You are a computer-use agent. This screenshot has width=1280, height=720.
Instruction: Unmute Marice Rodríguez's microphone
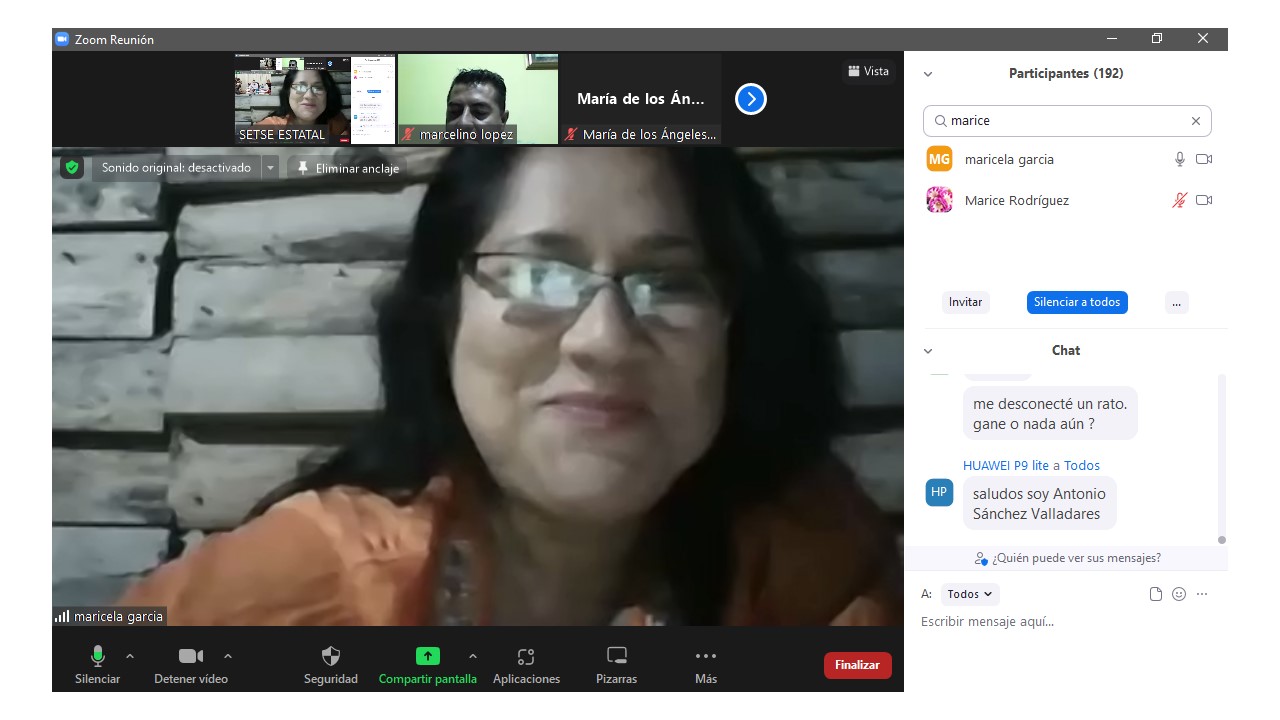1179,200
